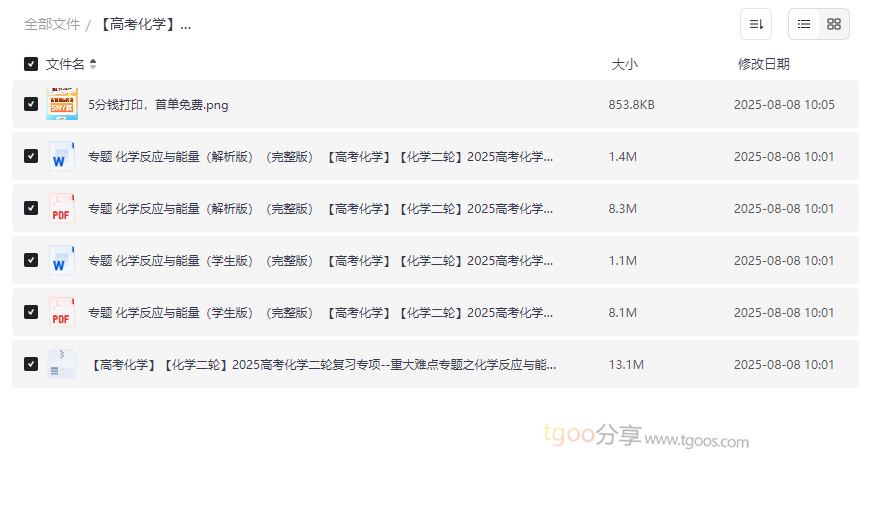Click the 文件名 sort arrow
Viewport: 874px width, 514px height.
(x=93, y=64)
